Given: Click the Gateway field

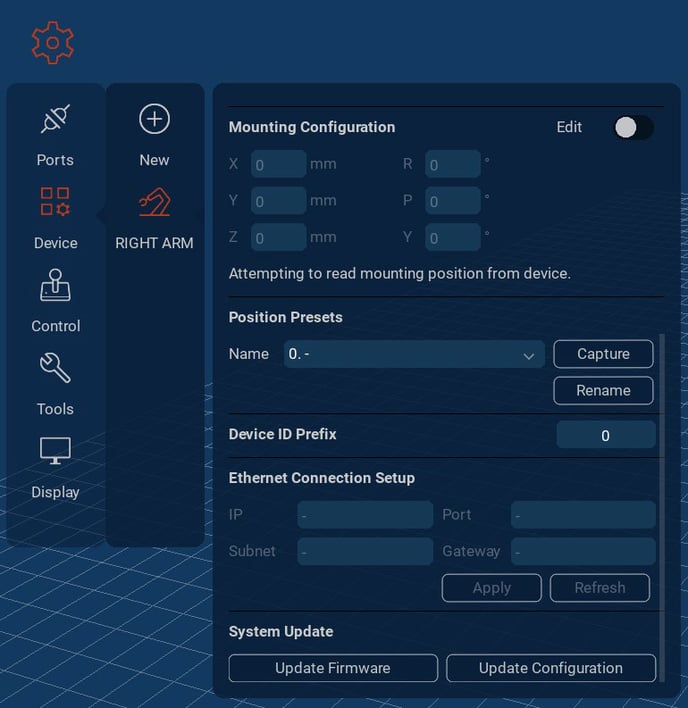Looking at the screenshot, I should coord(583,551).
